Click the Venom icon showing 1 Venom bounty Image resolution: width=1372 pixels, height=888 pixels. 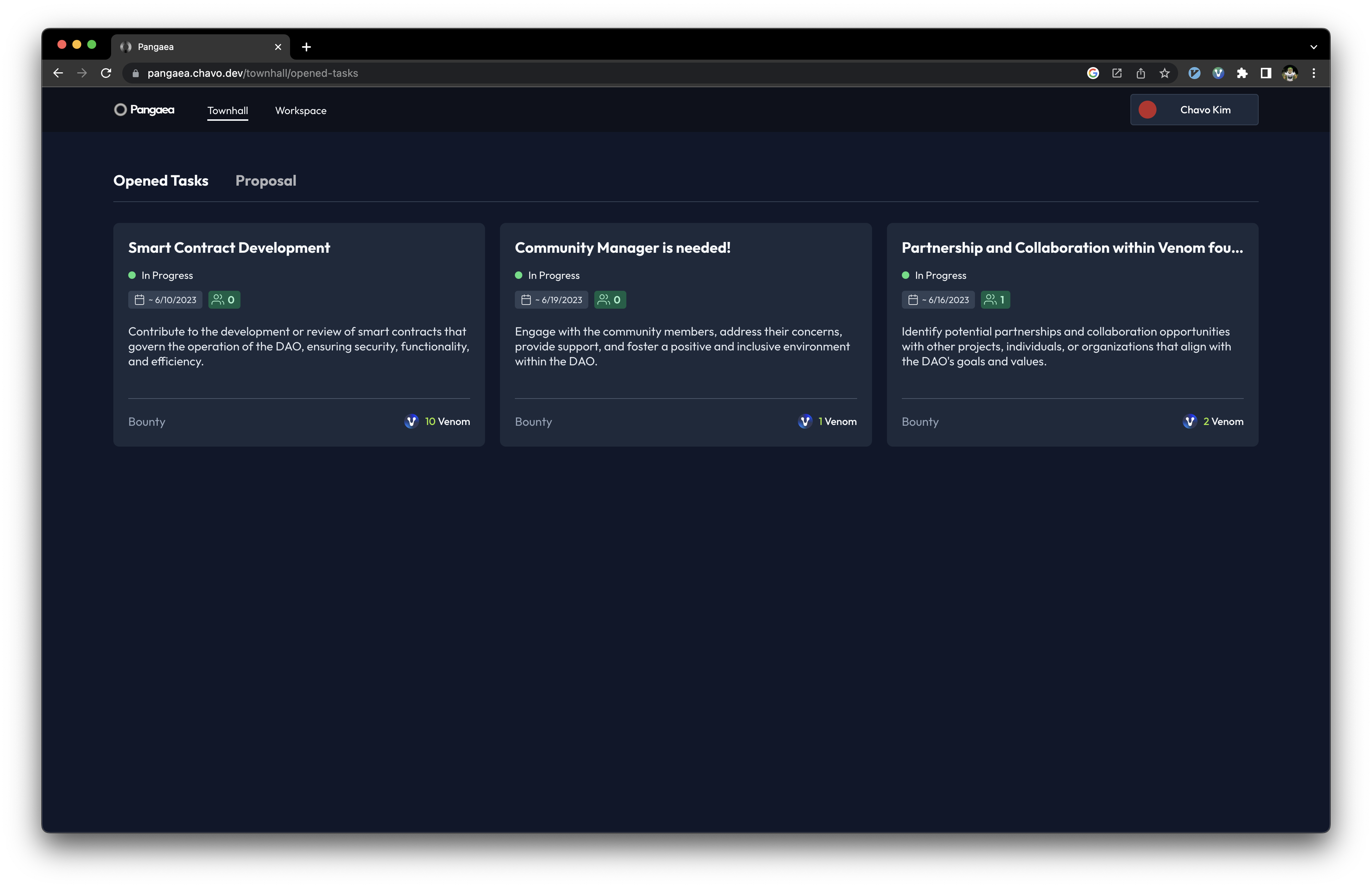[805, 421]
